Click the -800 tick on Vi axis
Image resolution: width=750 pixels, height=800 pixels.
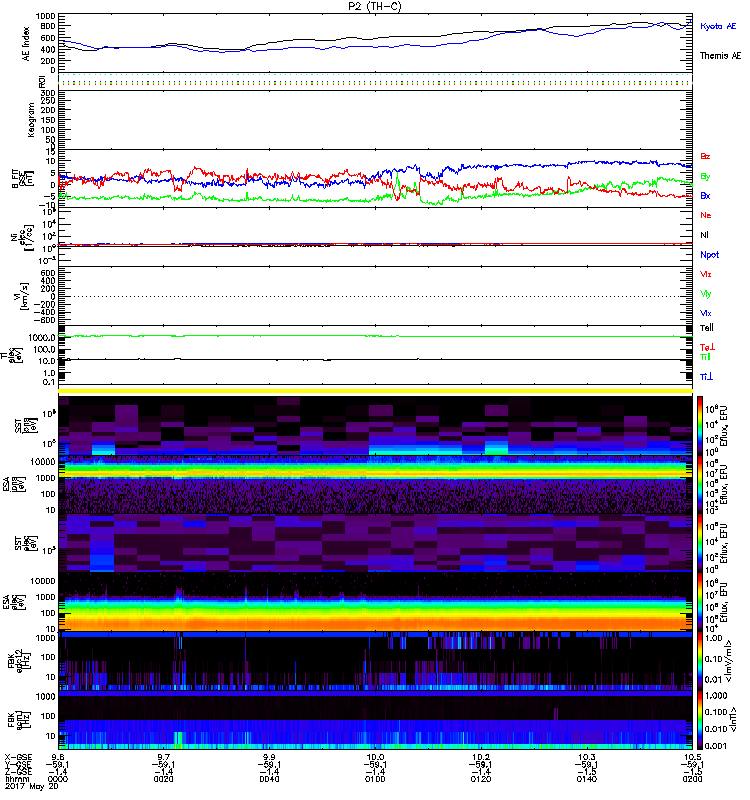point(44,320)
